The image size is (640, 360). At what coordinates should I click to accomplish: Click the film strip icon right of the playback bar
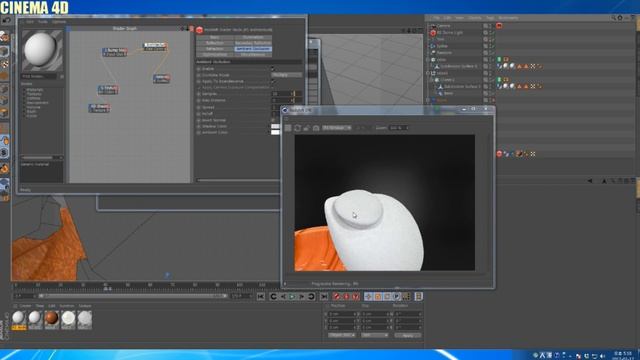coord(418,297)
